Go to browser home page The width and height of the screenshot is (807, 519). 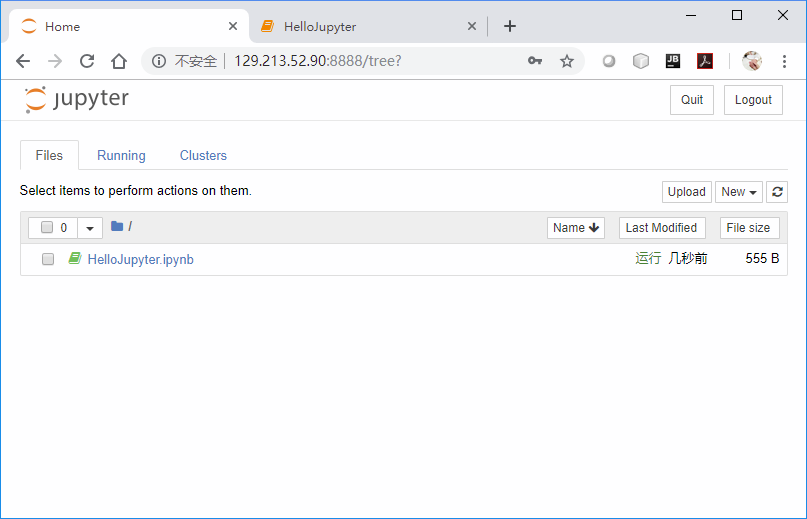pos(119,61)
